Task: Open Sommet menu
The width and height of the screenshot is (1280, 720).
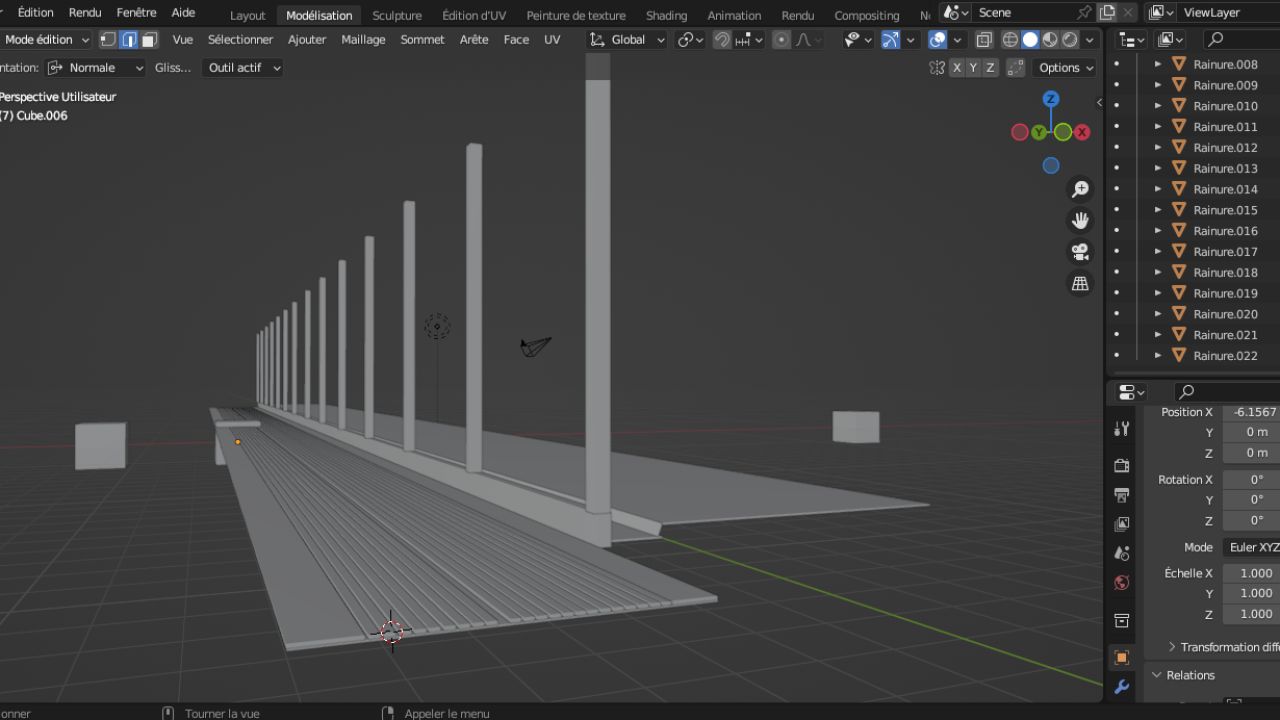Action: [422, 40]
